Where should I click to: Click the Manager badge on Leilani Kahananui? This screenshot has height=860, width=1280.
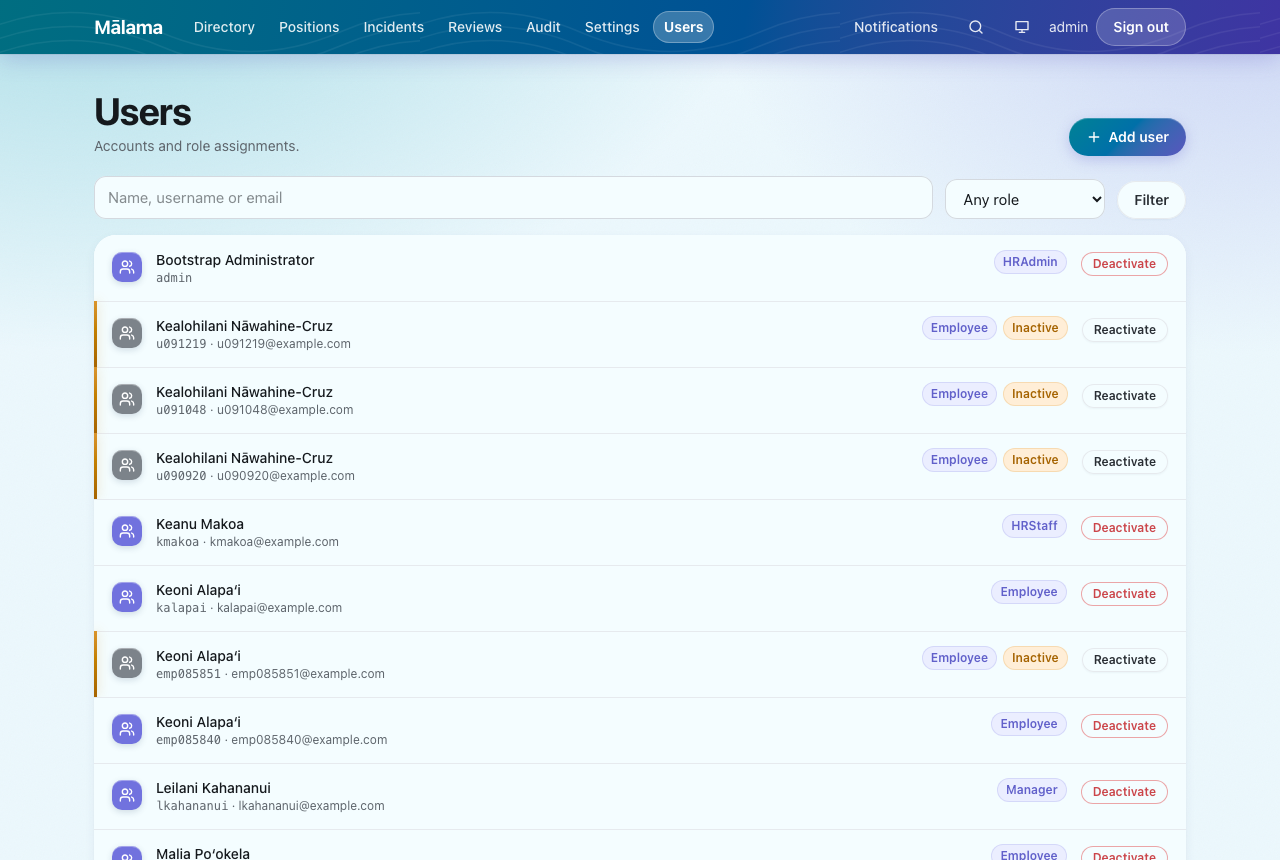pyautogui.click(x=1032, y=790)
